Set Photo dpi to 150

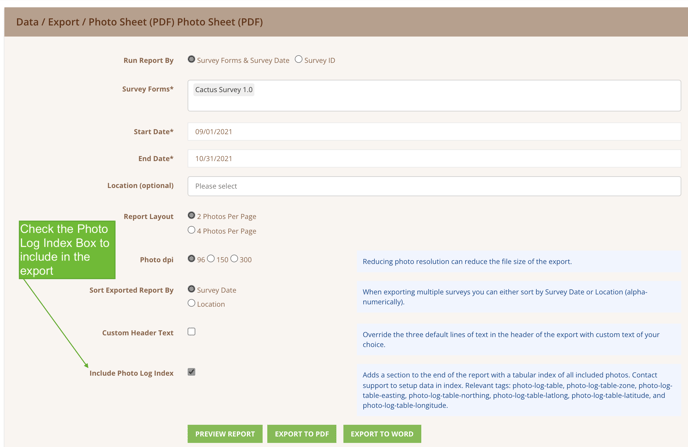pyautogui.click(x=211, y=259)
